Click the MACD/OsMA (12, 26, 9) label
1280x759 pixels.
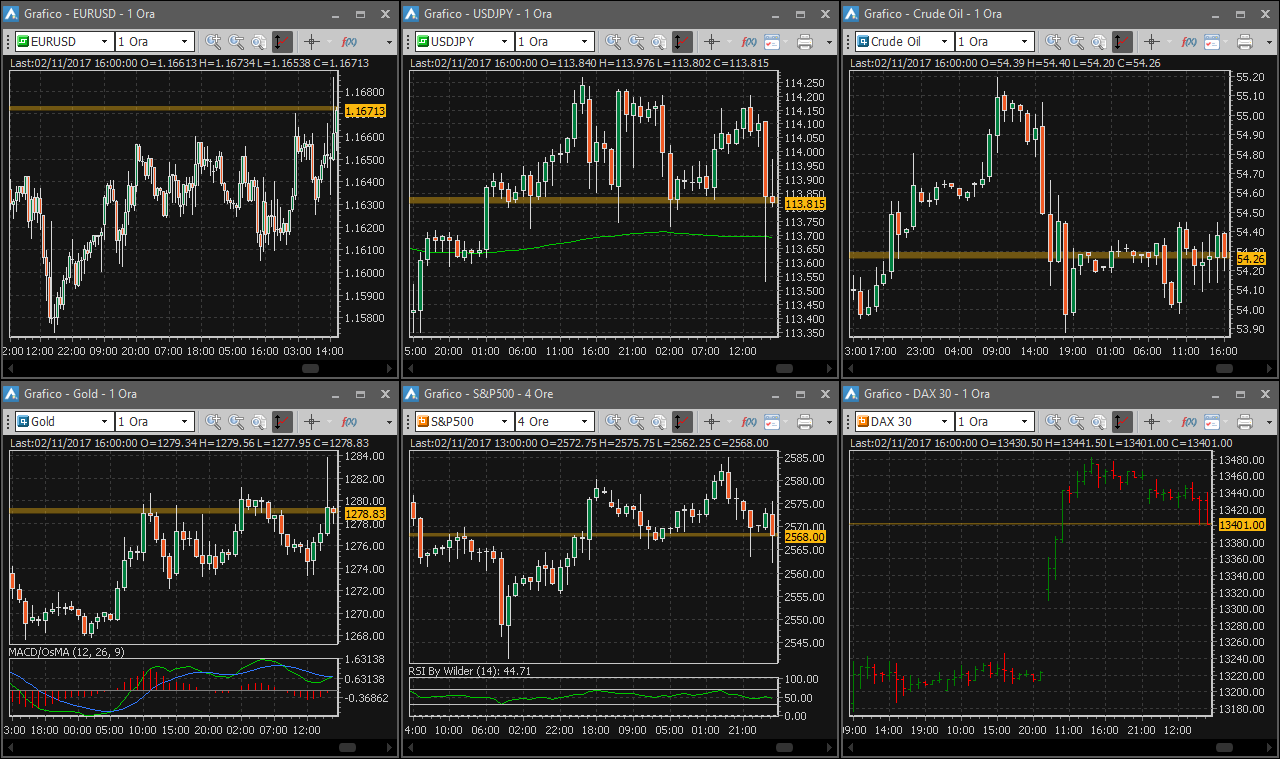(x=67, y=653)
